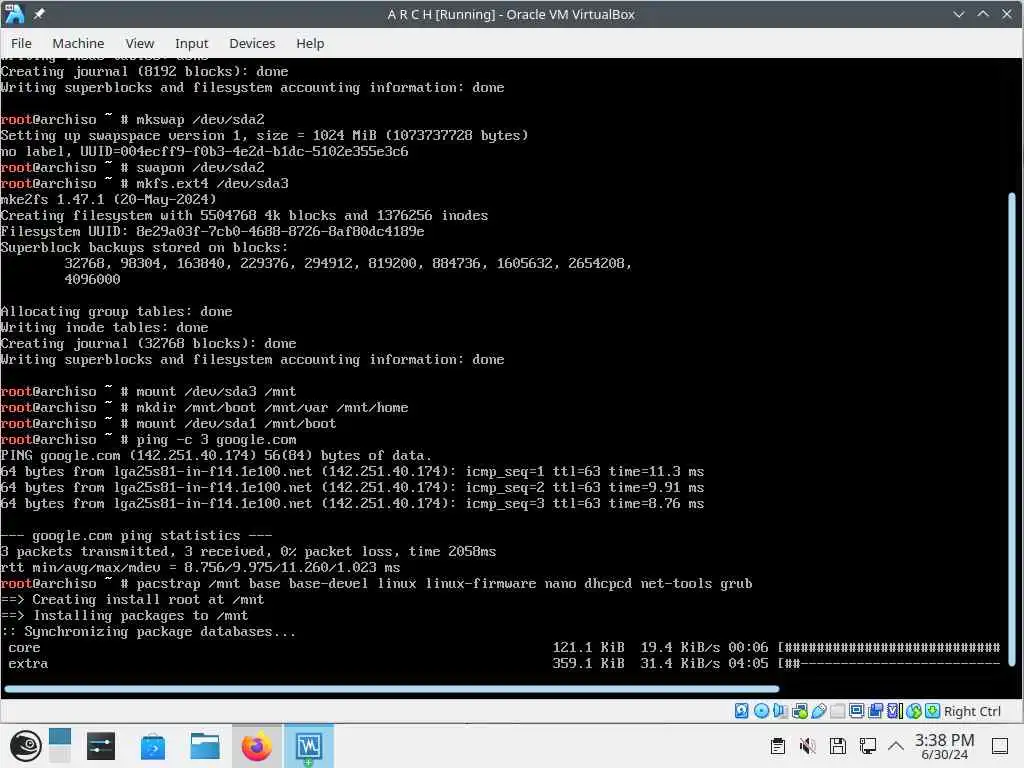Click the 'google.com ping statistics' line
The height and width of the screenshot is (768, 1024).
click(136, 536)
